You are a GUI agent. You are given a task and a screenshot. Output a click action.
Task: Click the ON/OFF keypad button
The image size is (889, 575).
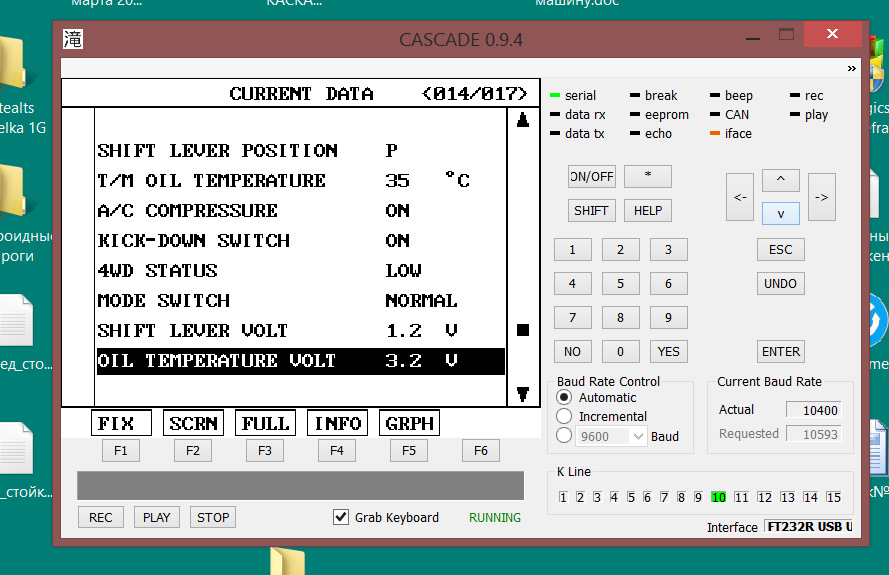tap(591, 176)
